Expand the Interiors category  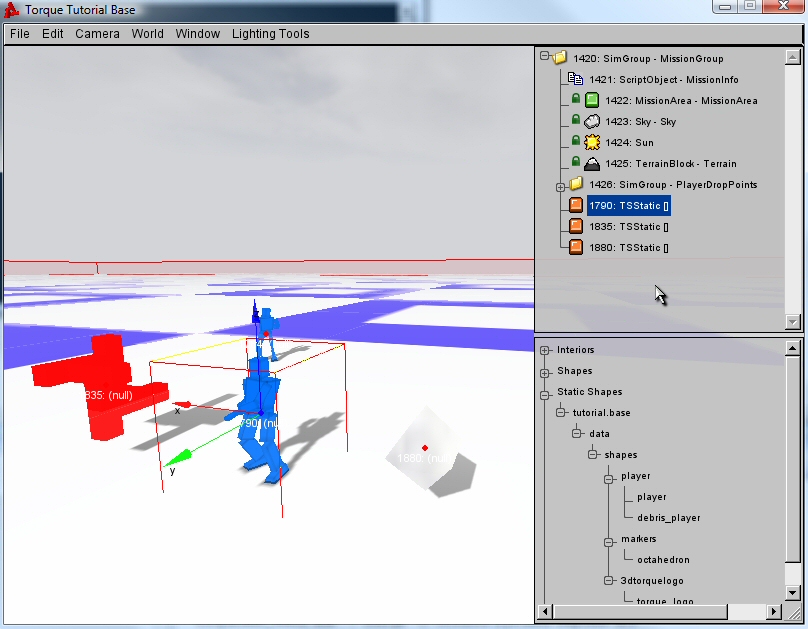pos(545,350)
